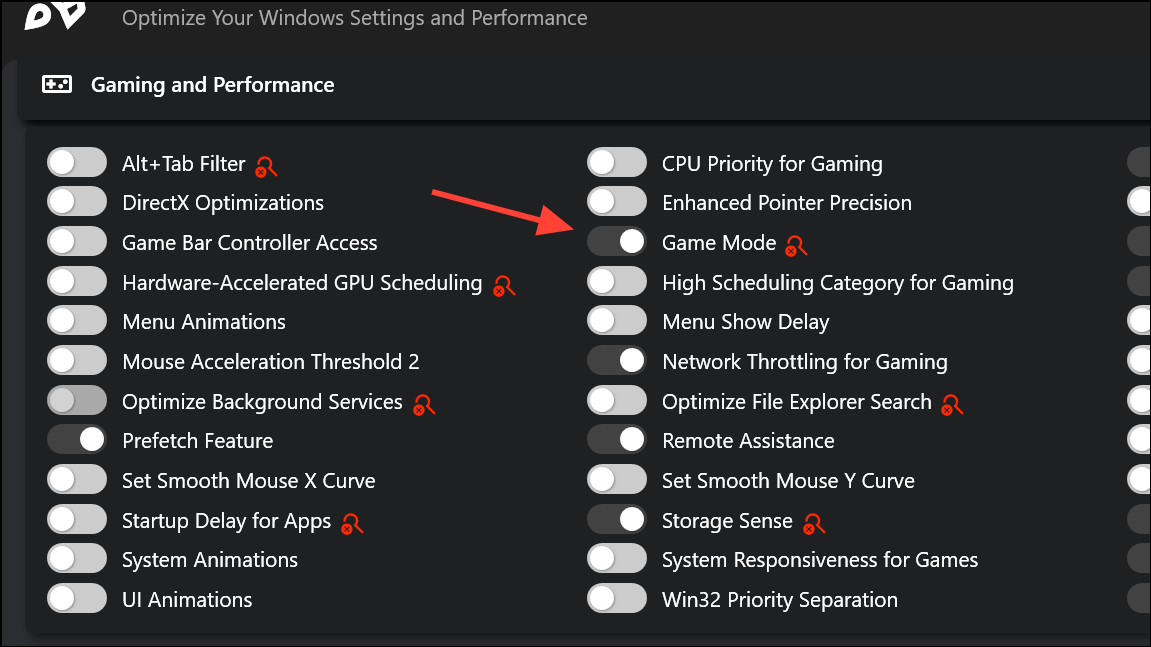Enable System Responsiveness for Games
1151x647 pixels.
pos(617,559)
